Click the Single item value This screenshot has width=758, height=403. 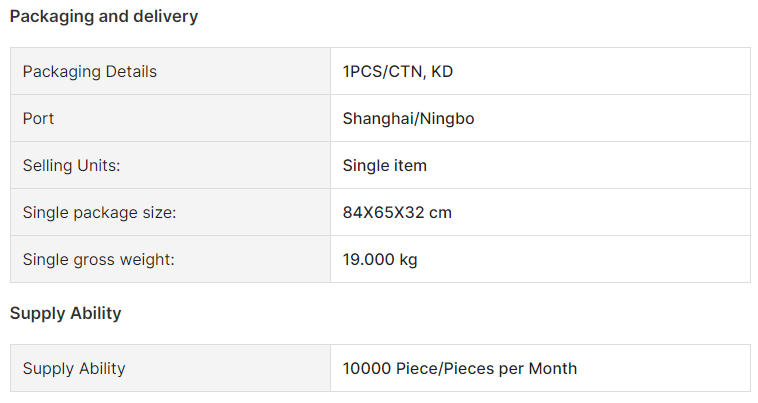click(385, 165)
